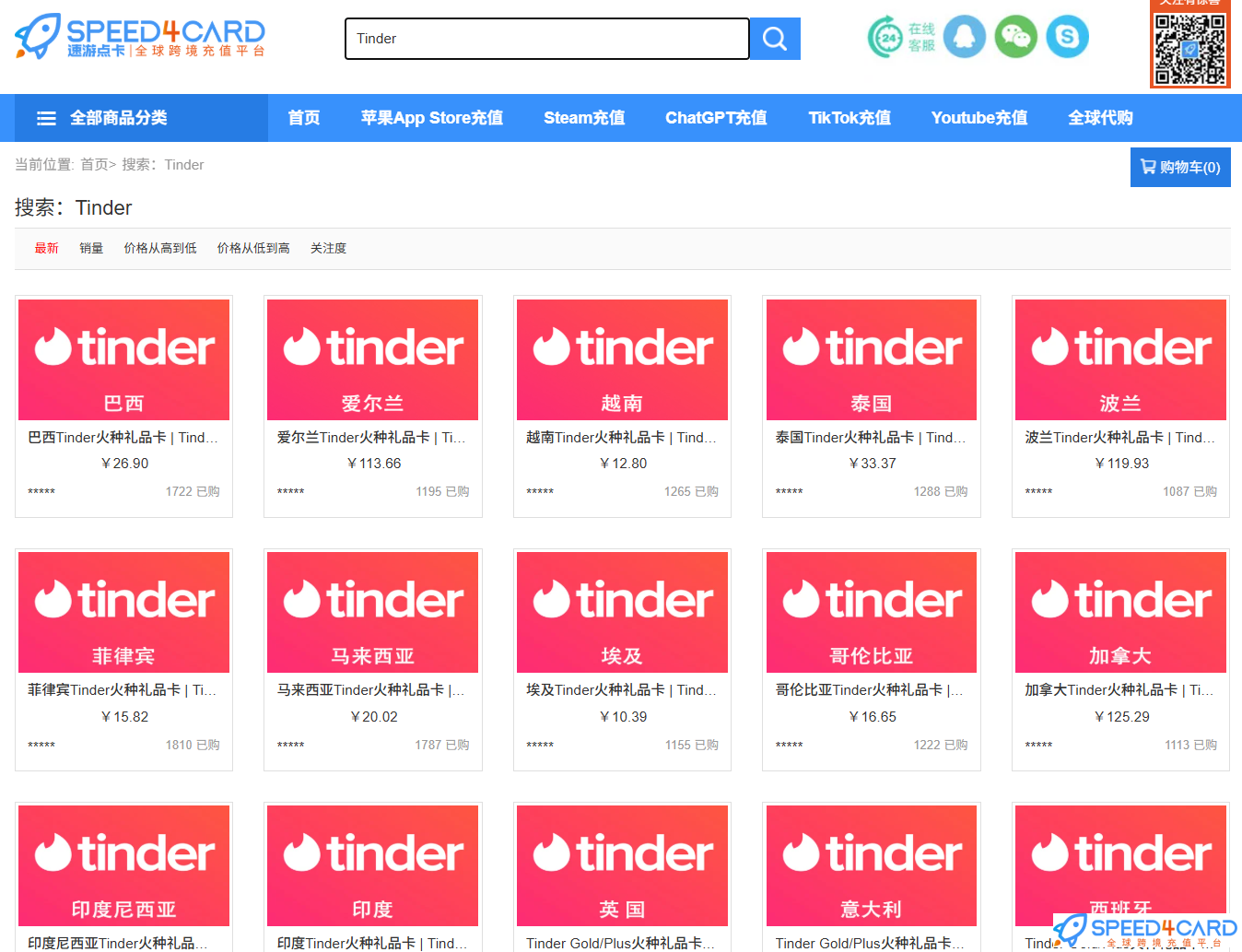Click the 加拿大Tinder火种礼品卡 title link

coord(1119,690)
